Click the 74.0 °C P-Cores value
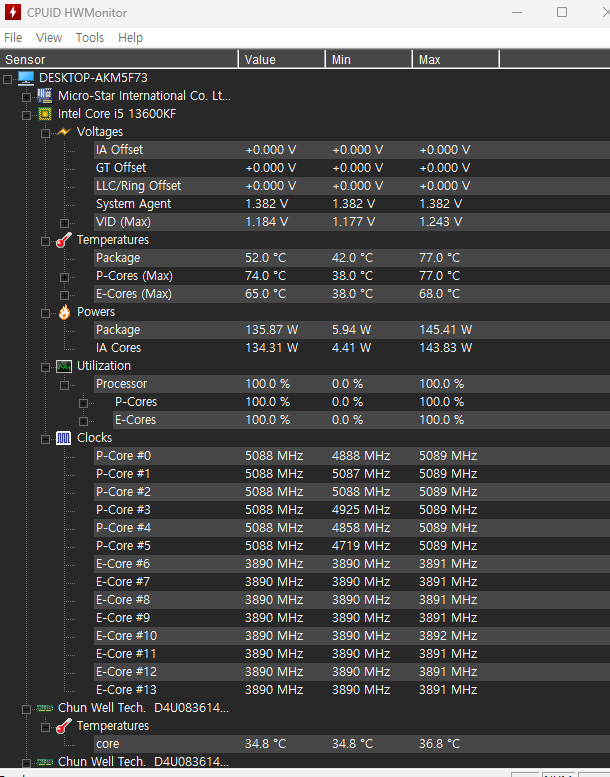The width and height of the screenshot is (610, 777). point(266,276)
